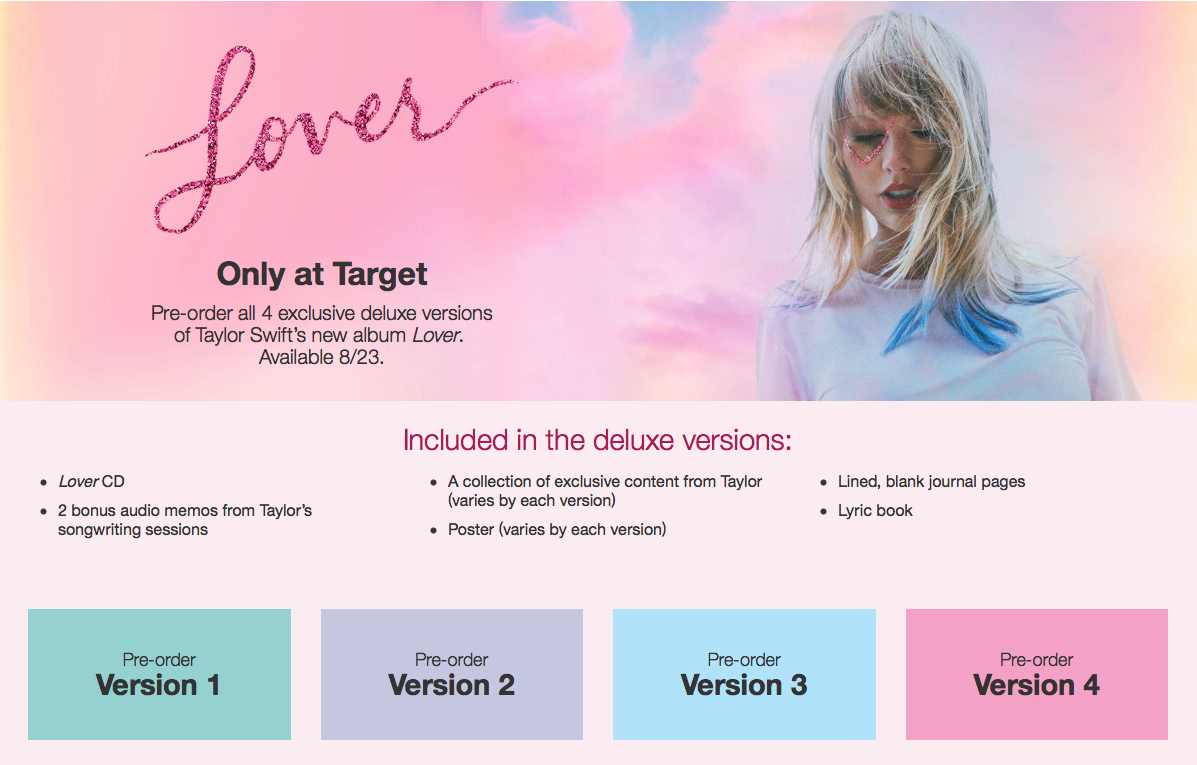Click the Poster varies by each version bullet

557,529
